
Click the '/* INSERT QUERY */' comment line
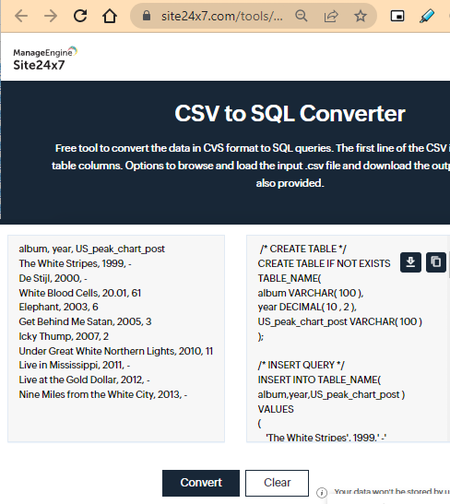tap(301, 365)
